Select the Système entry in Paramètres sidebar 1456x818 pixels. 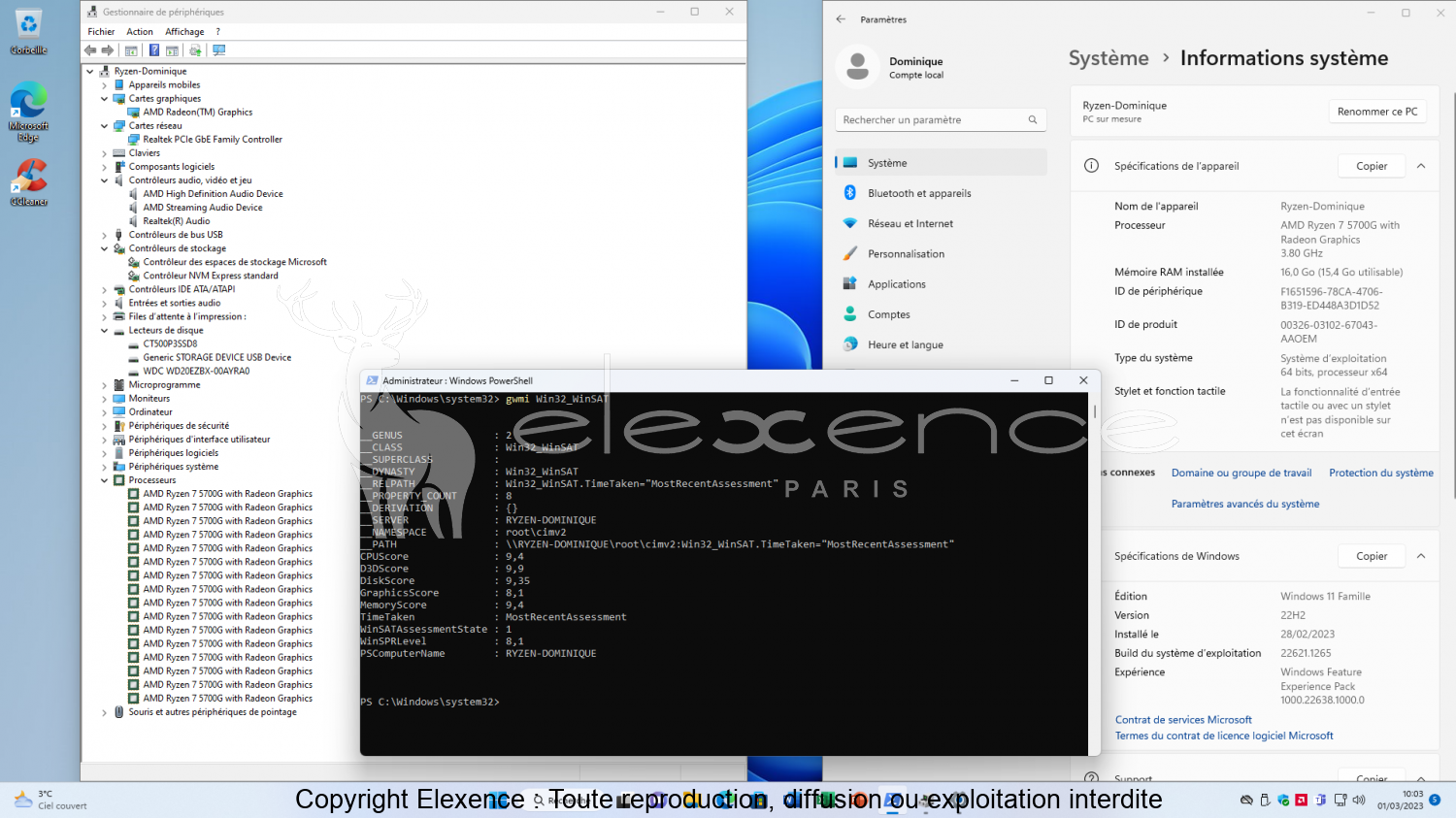[941, 163]
